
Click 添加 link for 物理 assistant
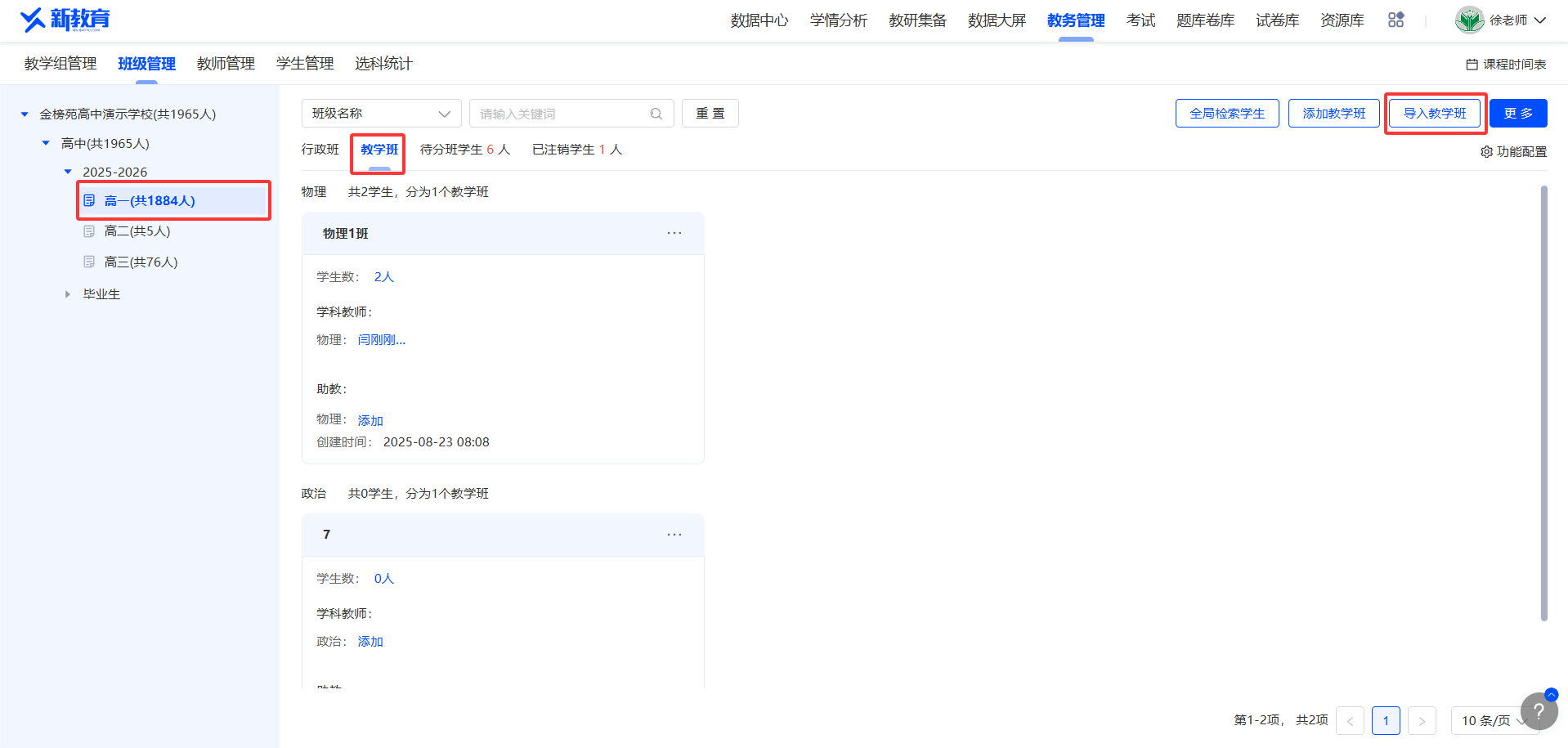click(370, 420)
